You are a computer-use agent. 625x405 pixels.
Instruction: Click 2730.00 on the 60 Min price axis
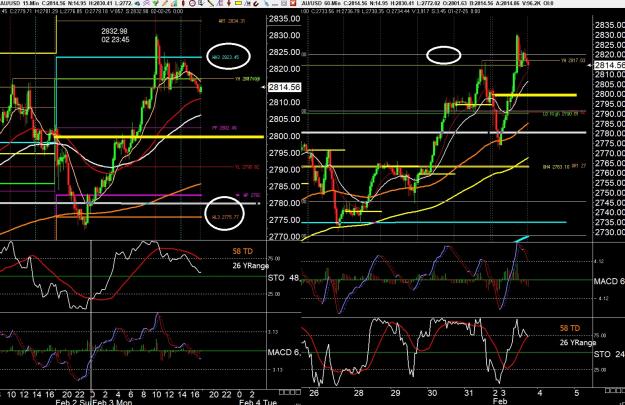(x=609, y=232)
